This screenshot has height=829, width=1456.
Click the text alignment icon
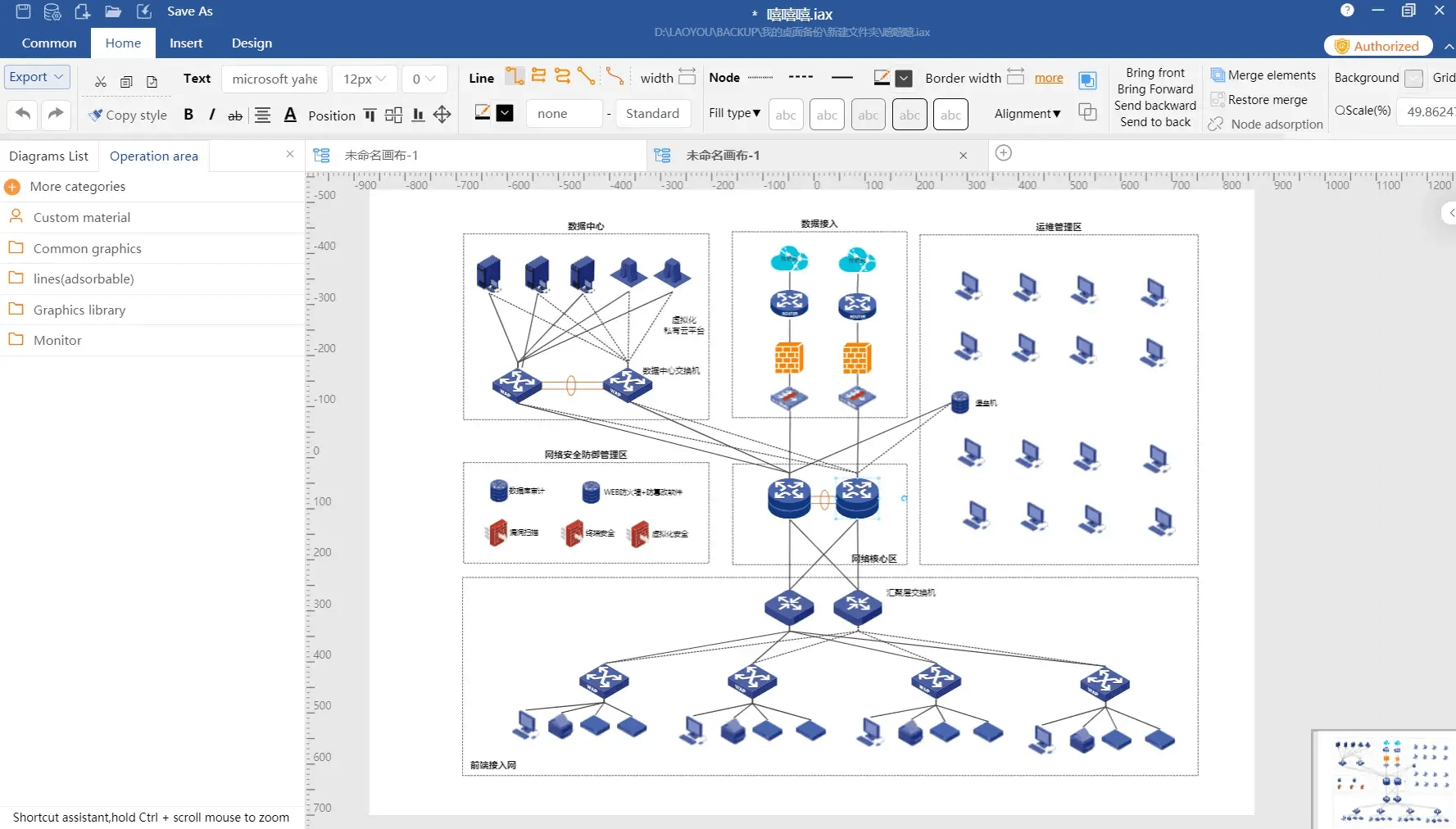[x=262, y=116]
